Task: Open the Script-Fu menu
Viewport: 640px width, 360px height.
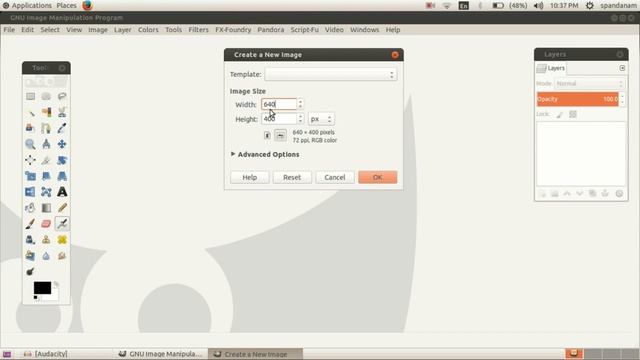Action: coord(304,30)
